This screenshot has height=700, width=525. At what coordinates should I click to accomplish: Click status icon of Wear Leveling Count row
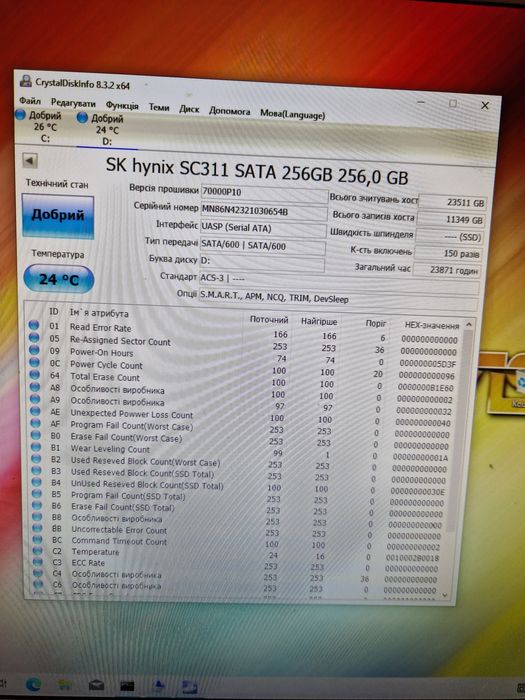36,446
